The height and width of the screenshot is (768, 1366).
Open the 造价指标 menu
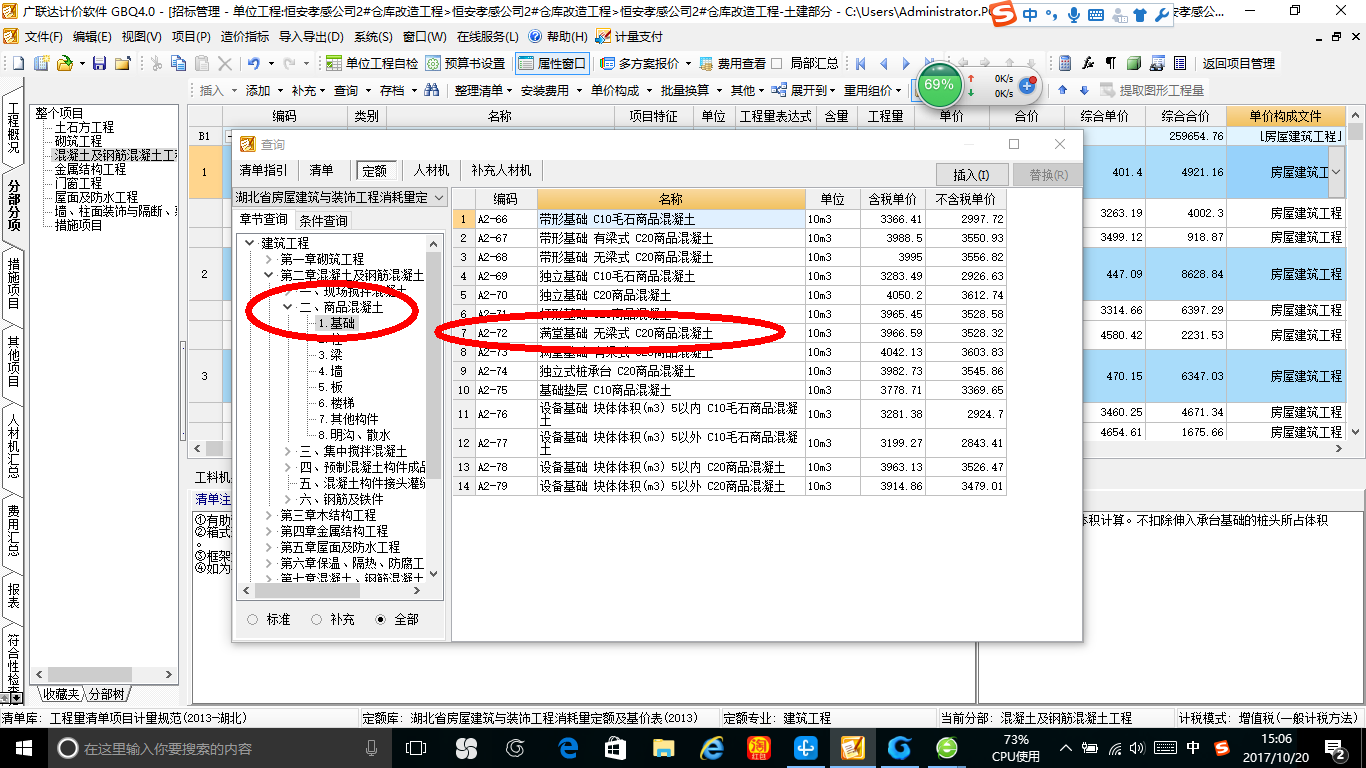245,36
